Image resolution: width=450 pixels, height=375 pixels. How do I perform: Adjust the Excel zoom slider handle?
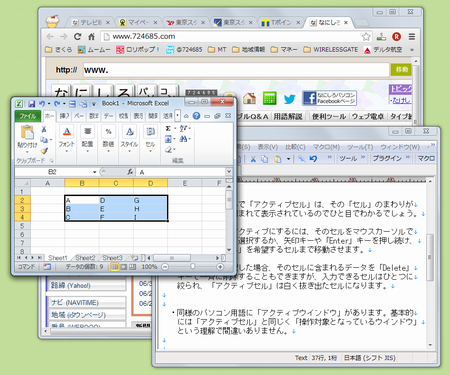pyautogui.click(x=193, y=267)
